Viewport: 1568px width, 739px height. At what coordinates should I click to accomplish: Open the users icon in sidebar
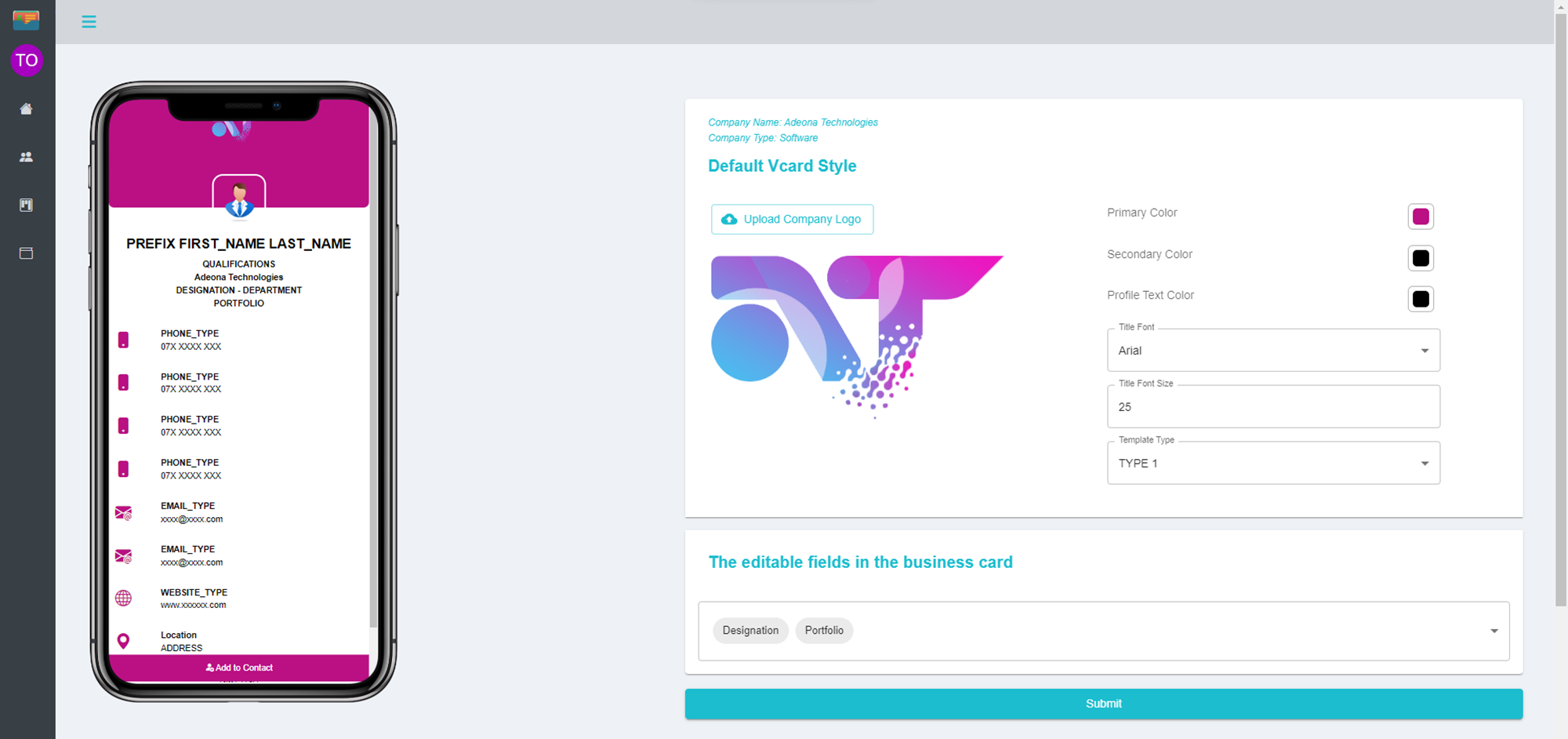pyautogui.click(x=26, y=157)
